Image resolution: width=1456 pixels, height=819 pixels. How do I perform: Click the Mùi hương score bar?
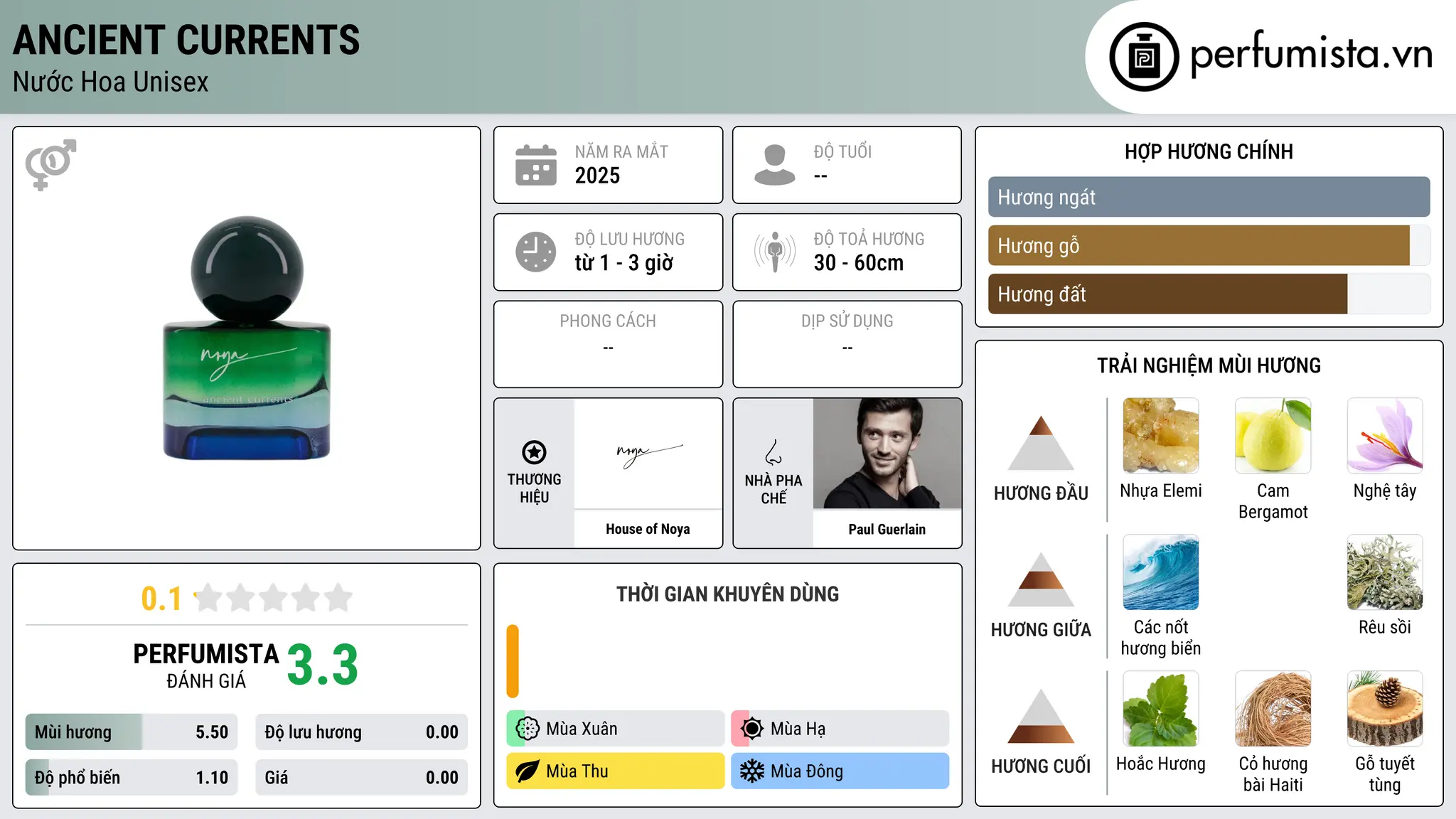pyautogui.click(x=132, y=732)
